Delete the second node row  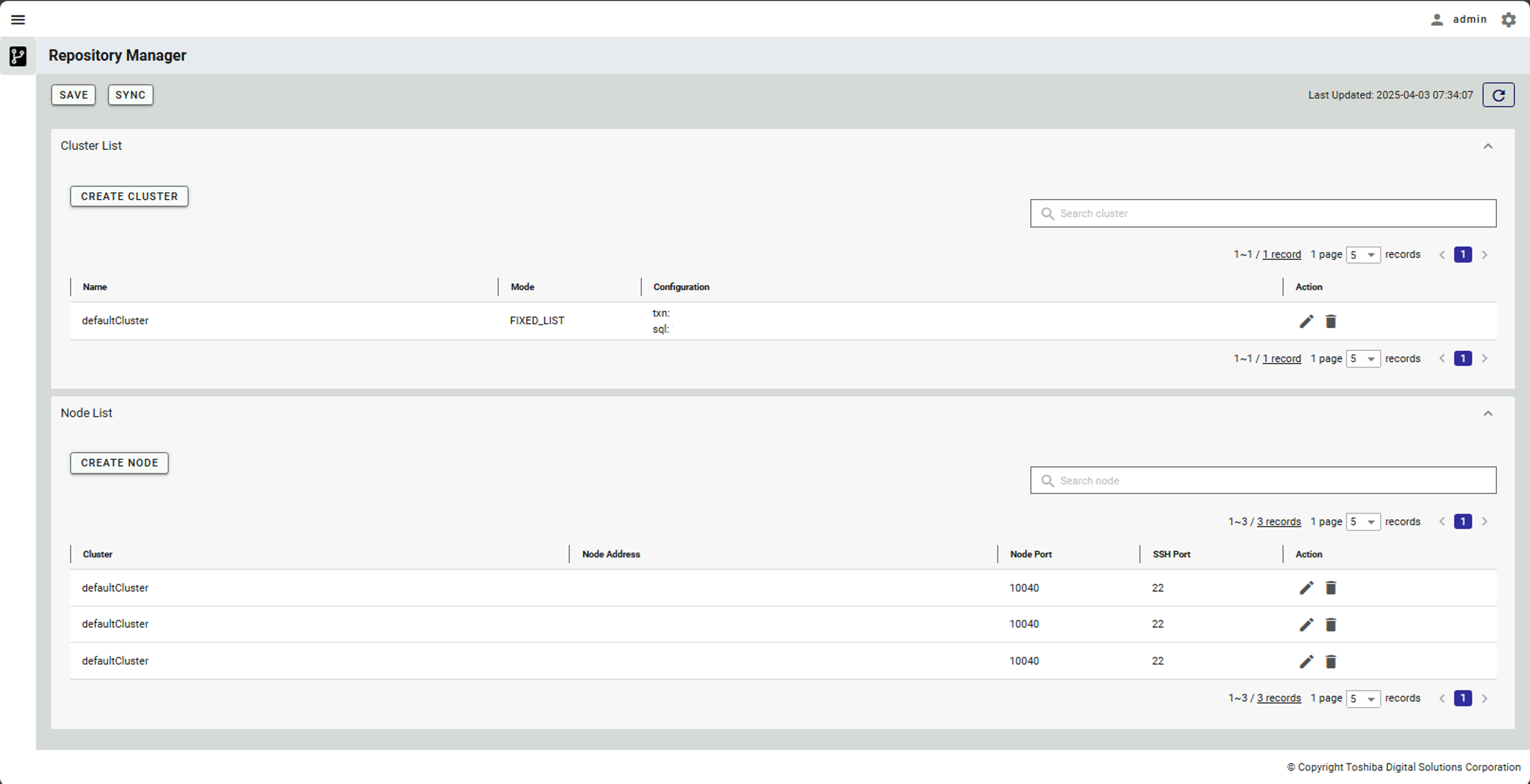1330,625
